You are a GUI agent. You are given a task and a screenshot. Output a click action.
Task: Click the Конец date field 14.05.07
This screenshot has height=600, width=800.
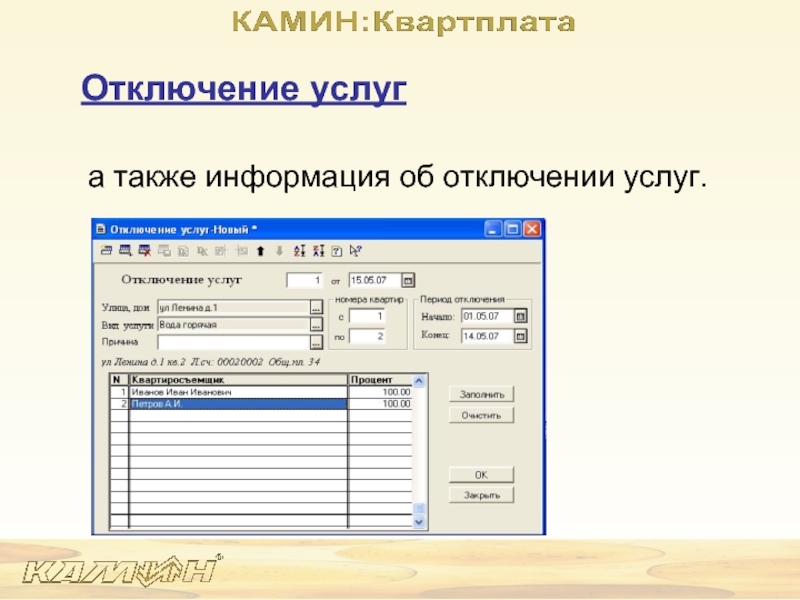[x=487, y=336]
